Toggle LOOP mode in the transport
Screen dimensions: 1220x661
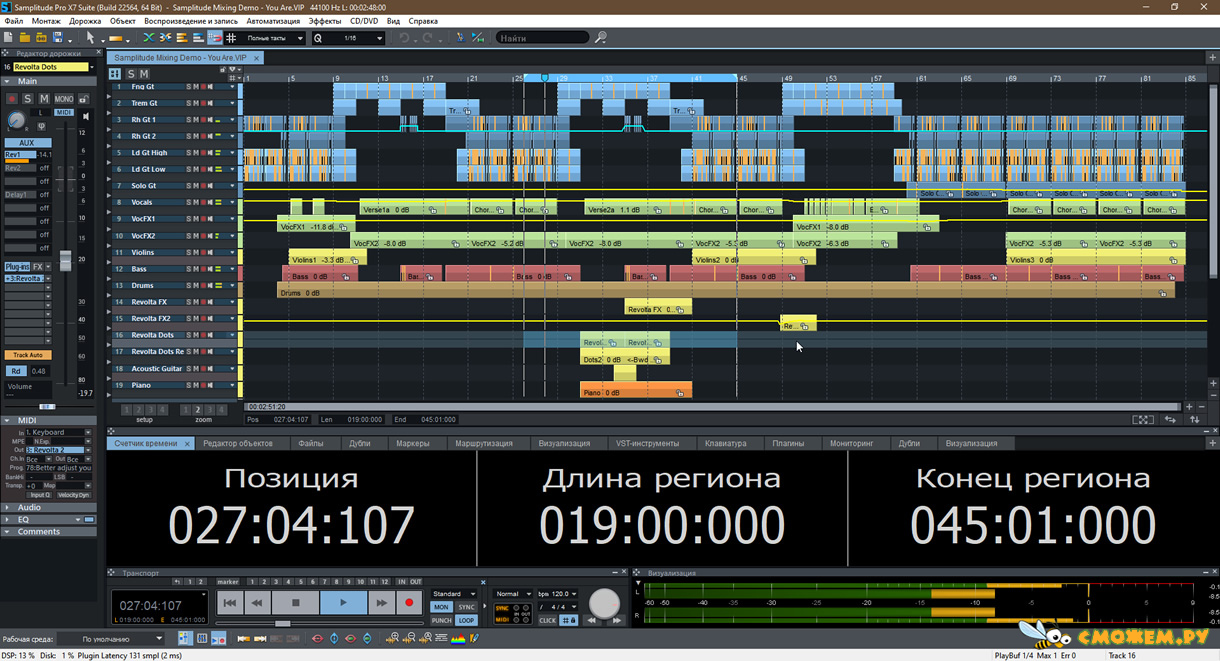tap(466, 620)
